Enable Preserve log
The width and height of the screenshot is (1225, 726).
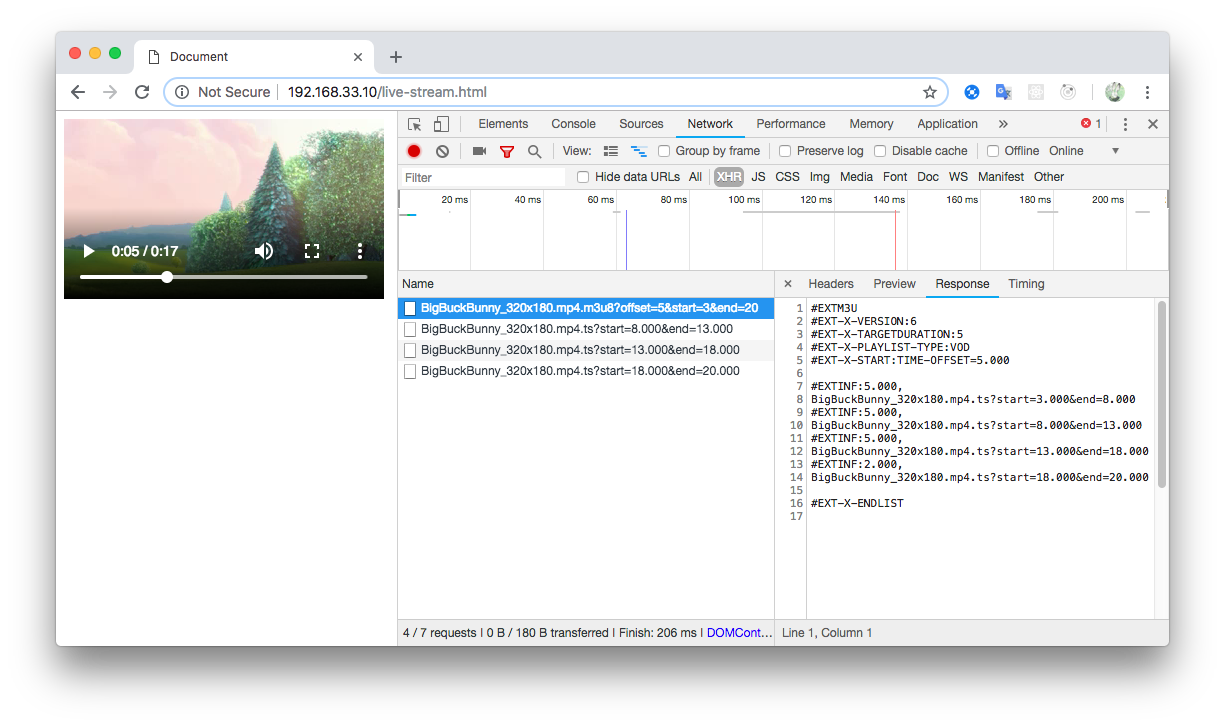click(784, 150)
